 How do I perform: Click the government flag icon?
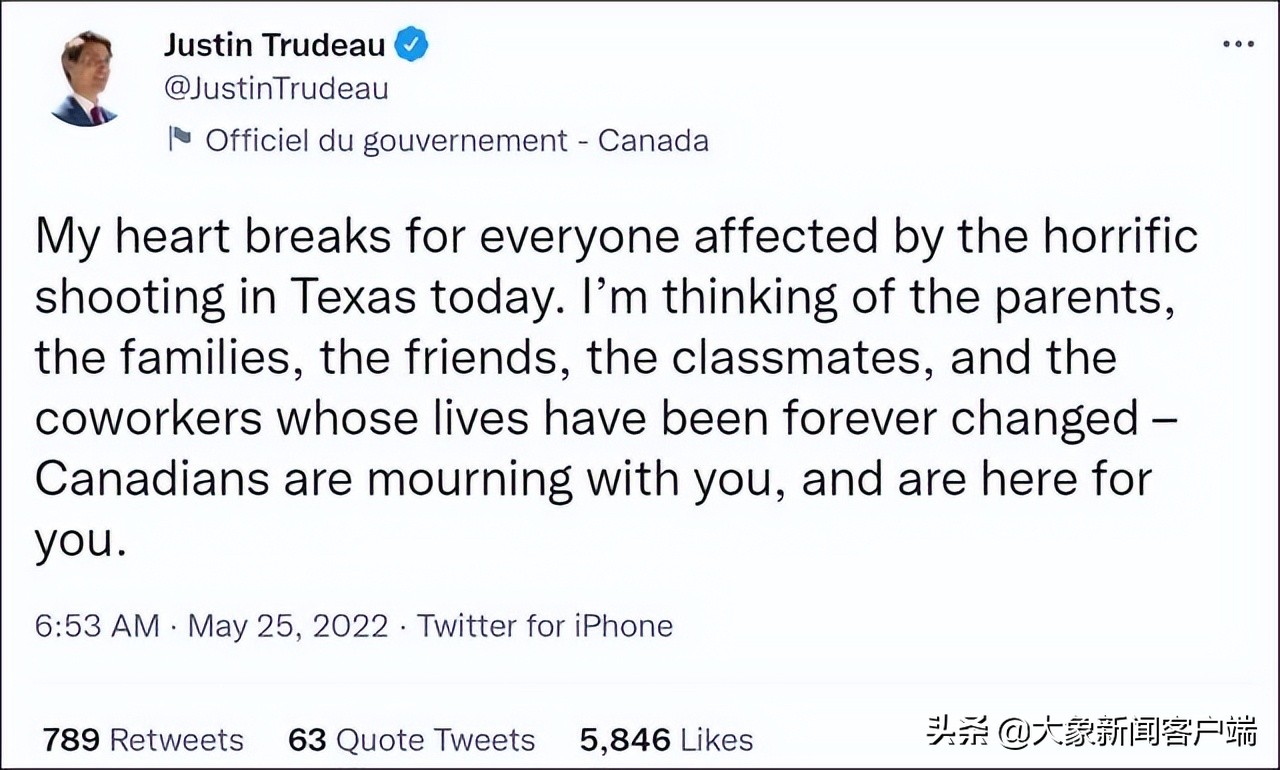click(180, 139)
